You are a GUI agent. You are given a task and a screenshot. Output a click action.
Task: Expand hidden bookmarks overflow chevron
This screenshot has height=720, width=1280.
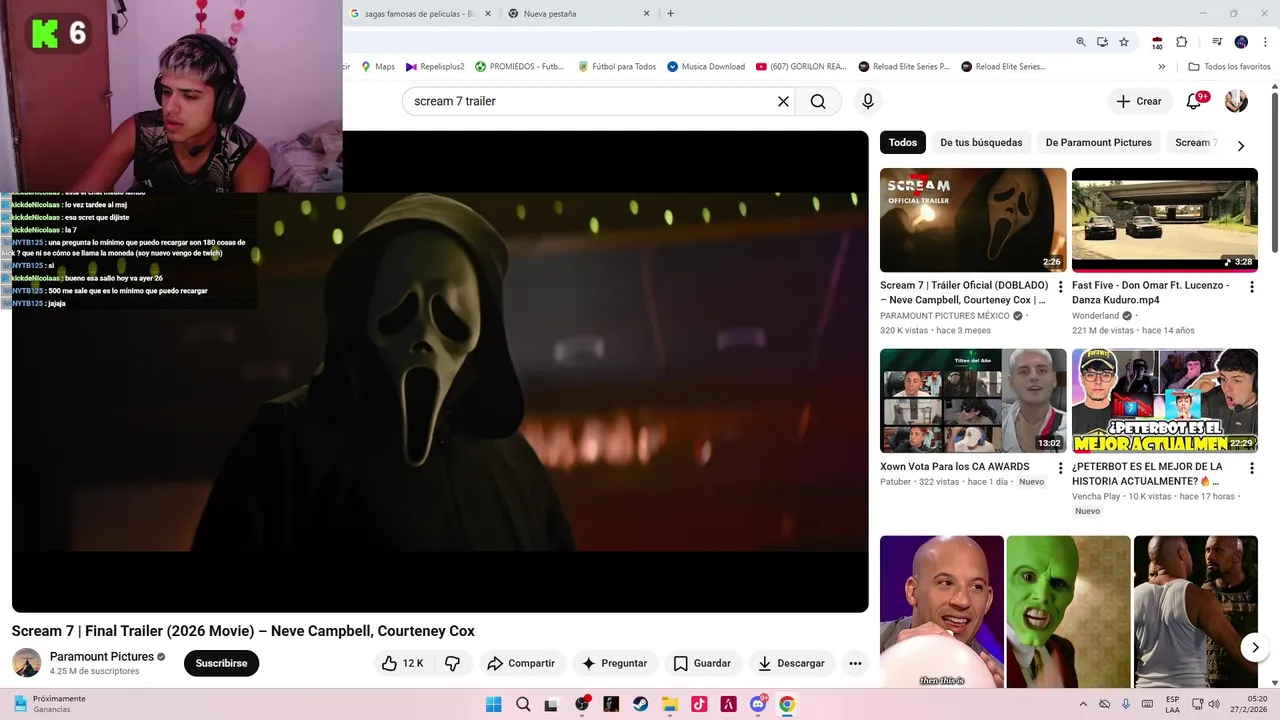pos(1161,67)
